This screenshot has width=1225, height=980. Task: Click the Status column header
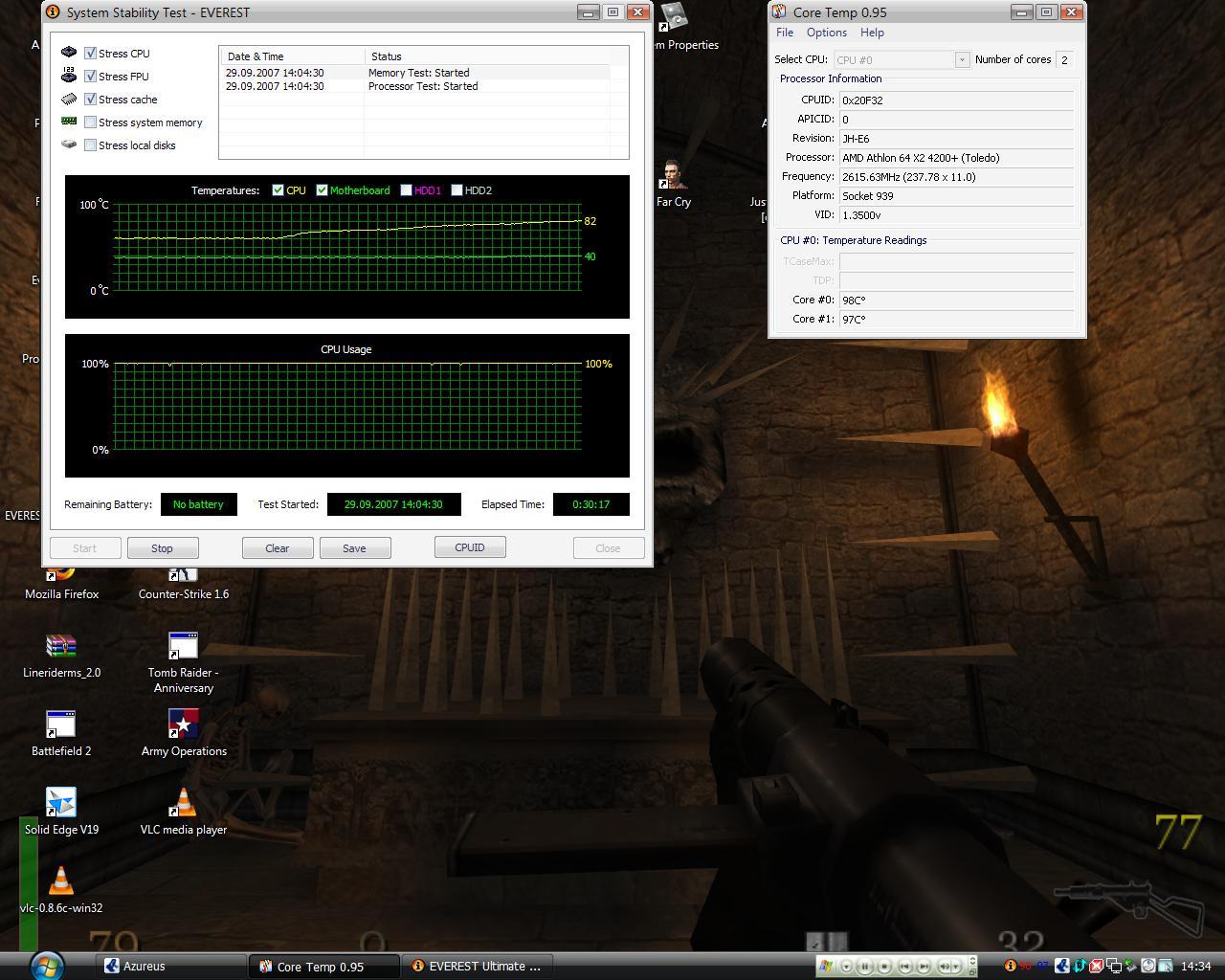(x=488, y=56)
